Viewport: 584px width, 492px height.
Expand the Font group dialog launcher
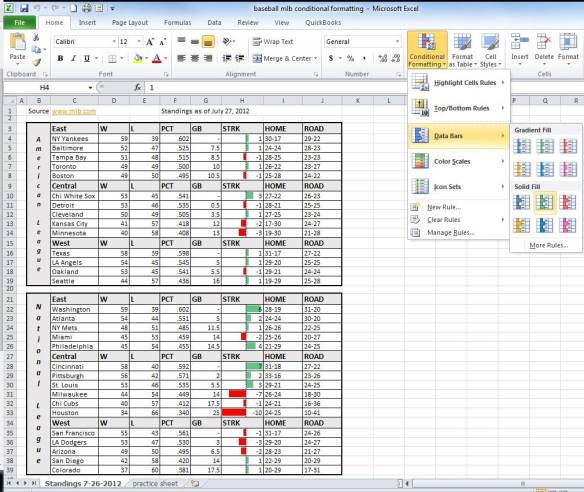(x=166, y=74)
